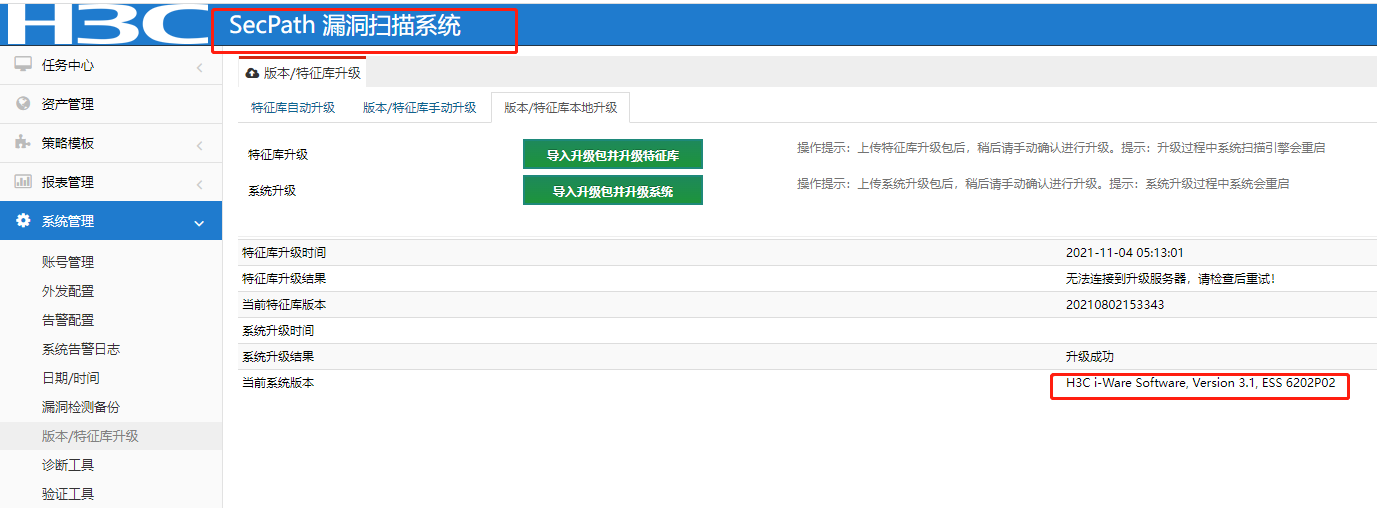Open 资产管理 in the sidebar

pos(68,104)
